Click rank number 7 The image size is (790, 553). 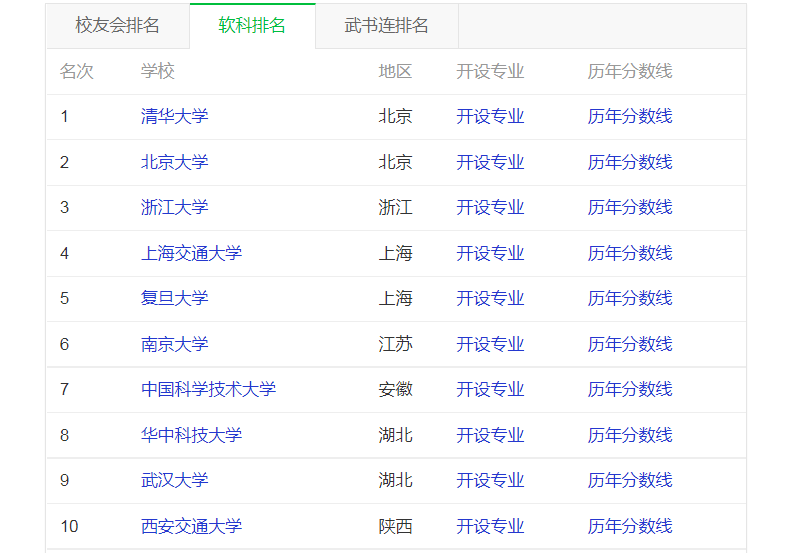click(64, 390)
